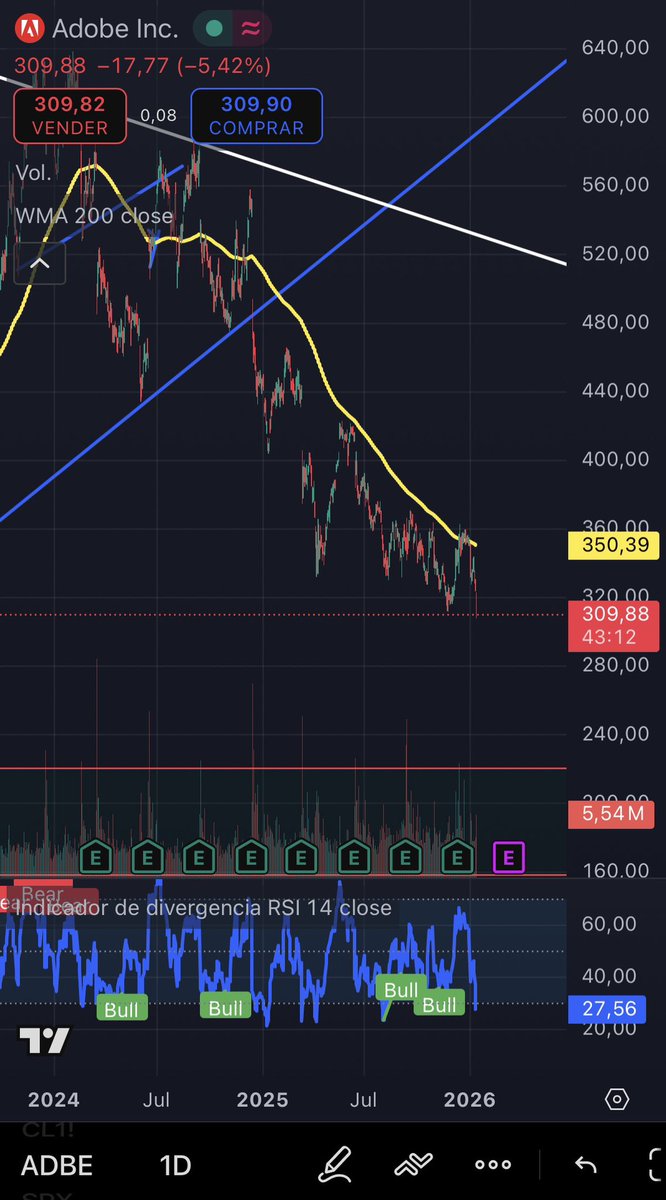Image resolution: width=666 pixels, height=1200 pixels.
Task: Tap the leftmost Bull divergence label
Action: 122,1009
